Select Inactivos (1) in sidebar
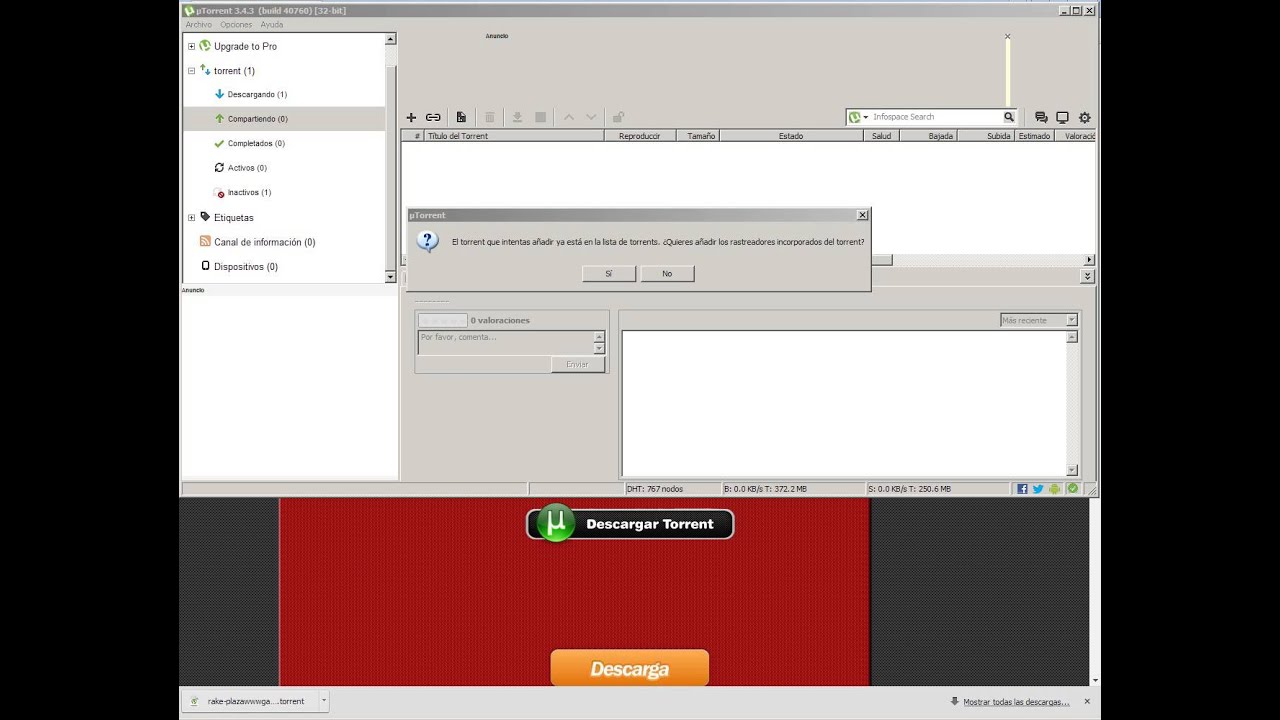Viewport: 1280px width, 720px height. (249, 192)
